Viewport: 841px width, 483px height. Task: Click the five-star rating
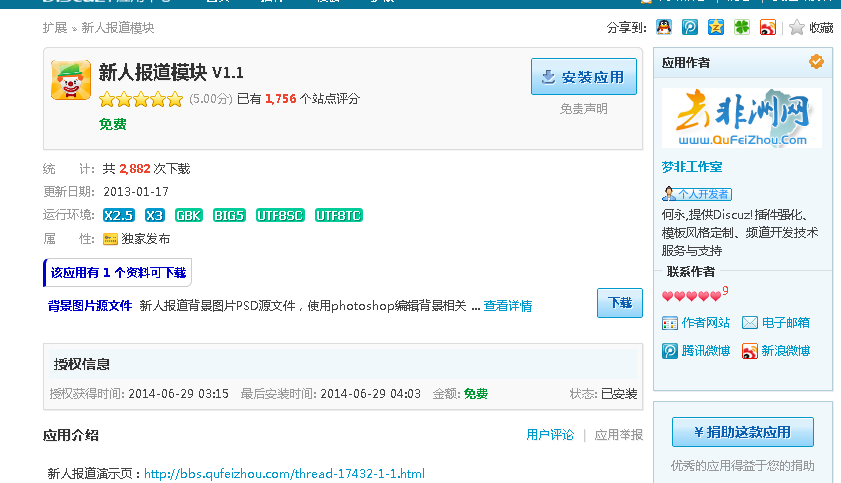pos(141,99)
